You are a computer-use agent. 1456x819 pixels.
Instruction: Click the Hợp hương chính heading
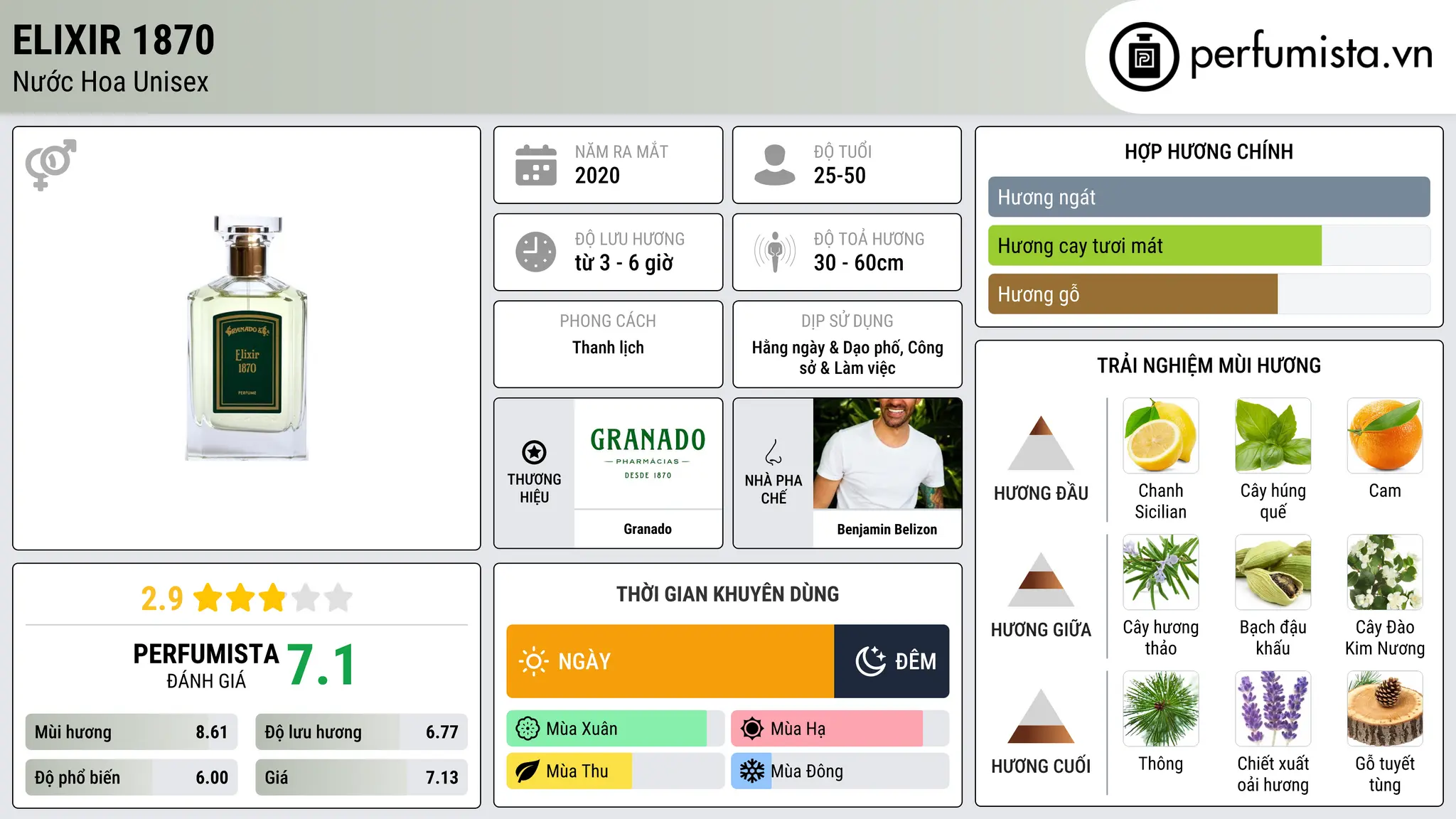[x=1209, y=151]
